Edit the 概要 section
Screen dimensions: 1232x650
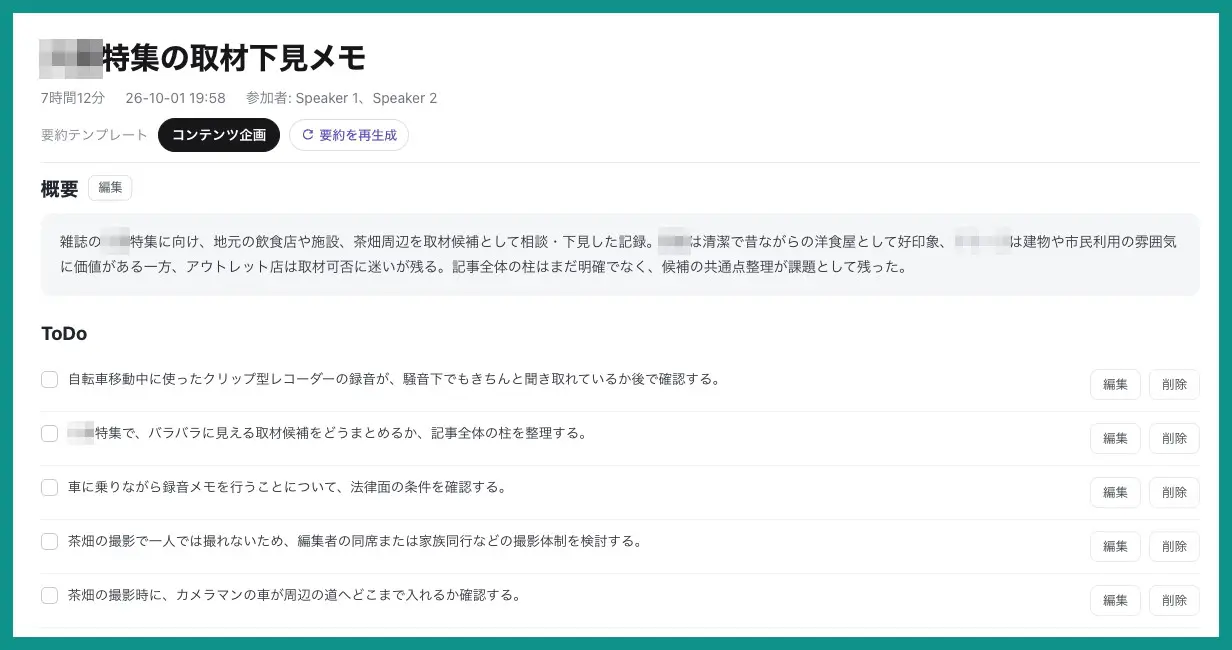tap(110, 188)
